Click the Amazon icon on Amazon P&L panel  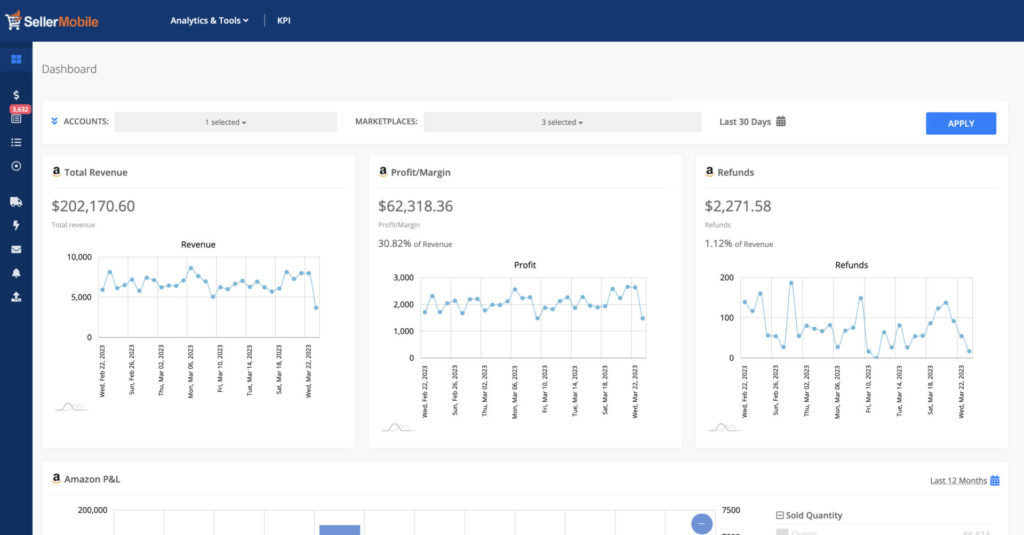coord(56,479)
